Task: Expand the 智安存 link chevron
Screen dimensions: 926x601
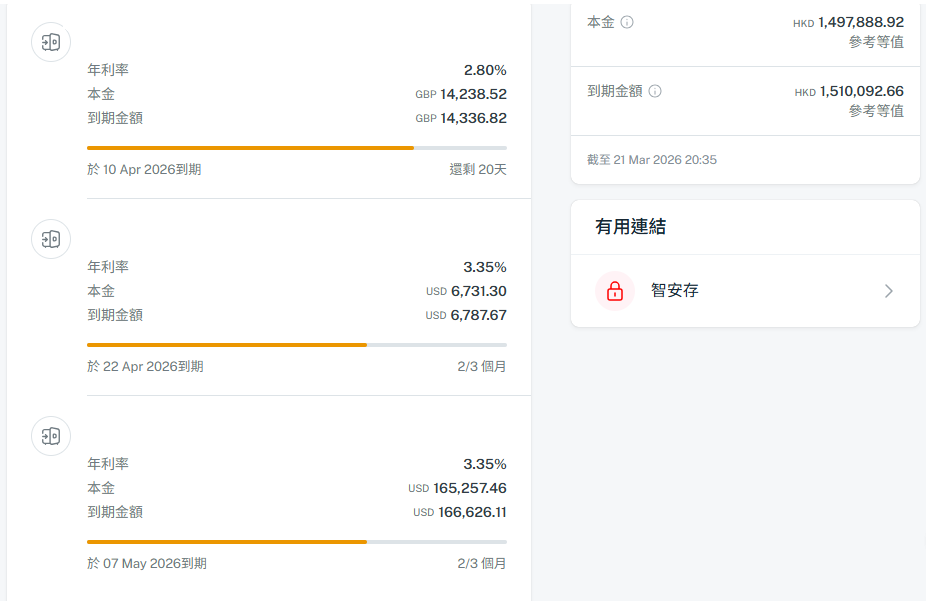Action: 889,291
